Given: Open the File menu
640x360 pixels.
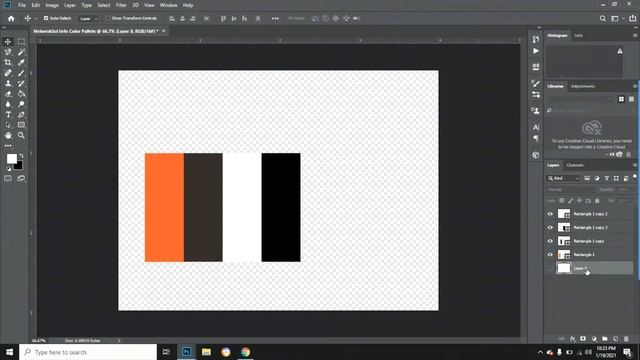Looking at the screenshot, I should (22, 5).
